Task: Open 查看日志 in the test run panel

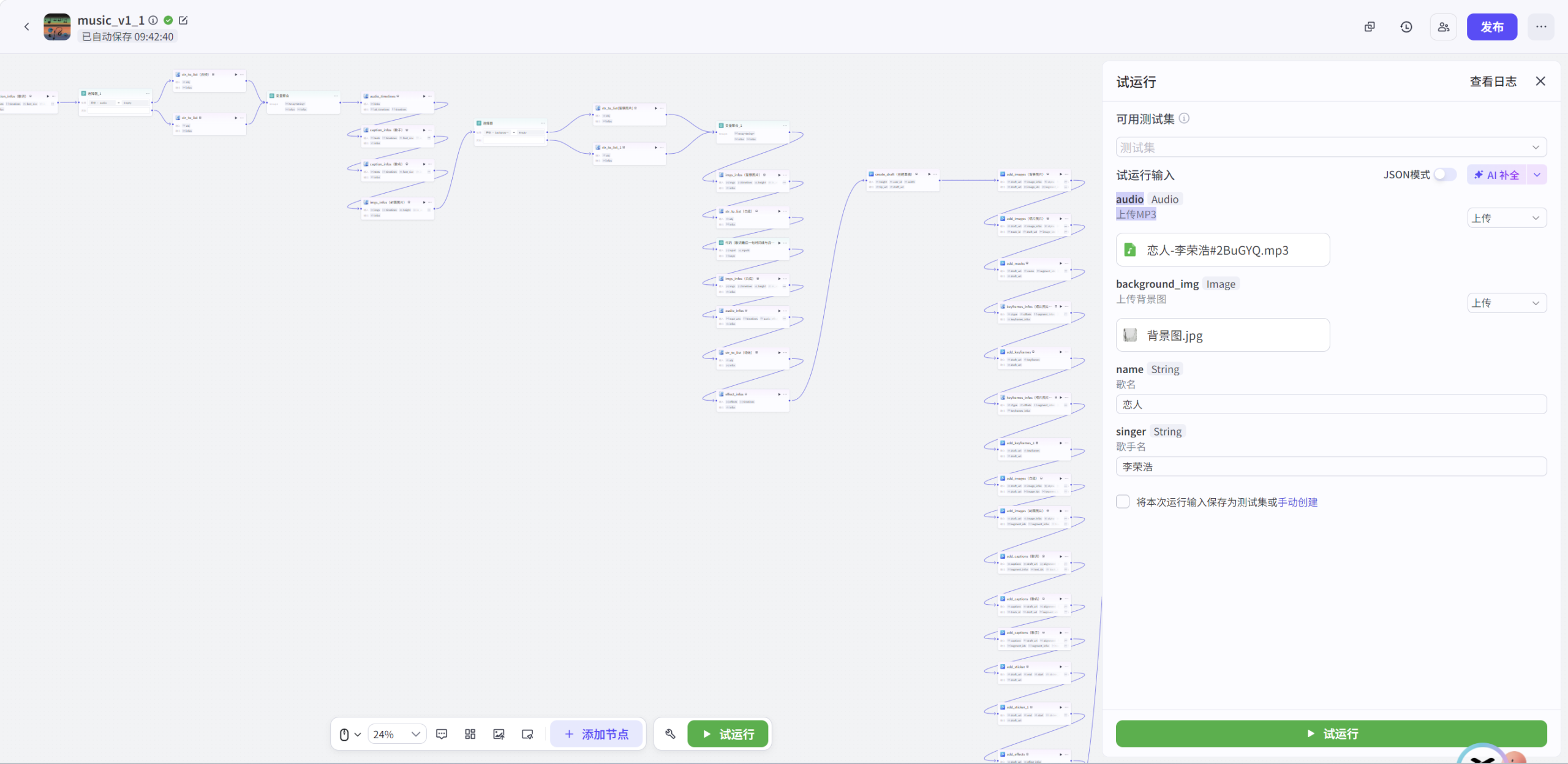Action: pos(1493,81)
